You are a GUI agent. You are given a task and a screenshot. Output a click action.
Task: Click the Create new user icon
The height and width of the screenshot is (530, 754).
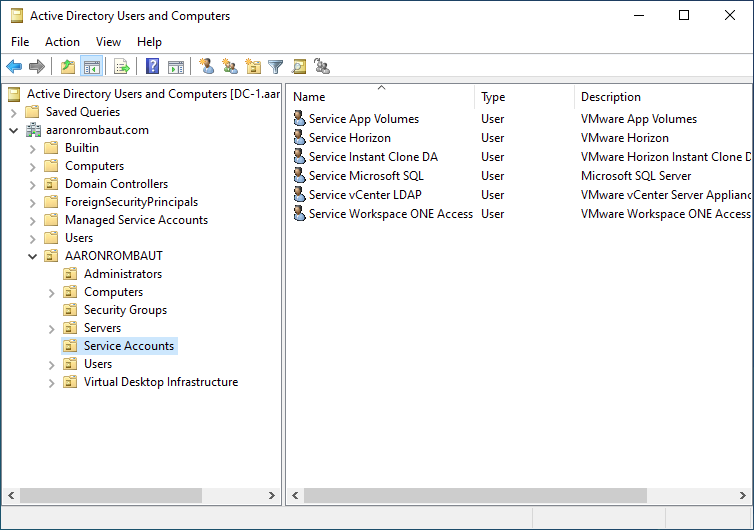tap(207, 67)
